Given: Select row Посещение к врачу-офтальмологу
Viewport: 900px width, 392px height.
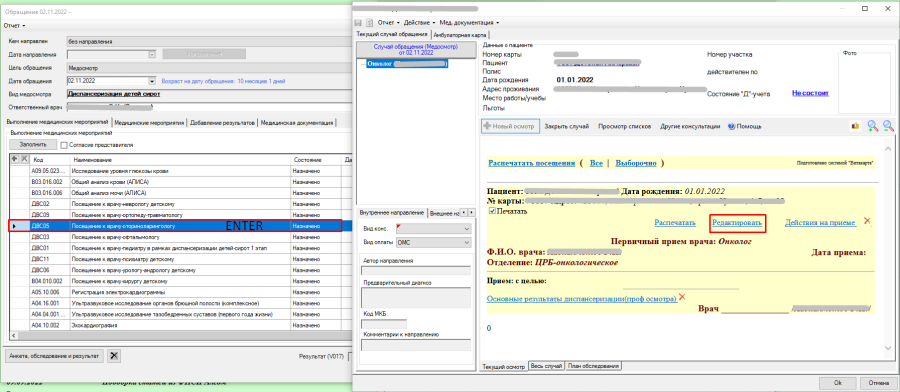Looking at the screenshot, I should pos(181,237).
